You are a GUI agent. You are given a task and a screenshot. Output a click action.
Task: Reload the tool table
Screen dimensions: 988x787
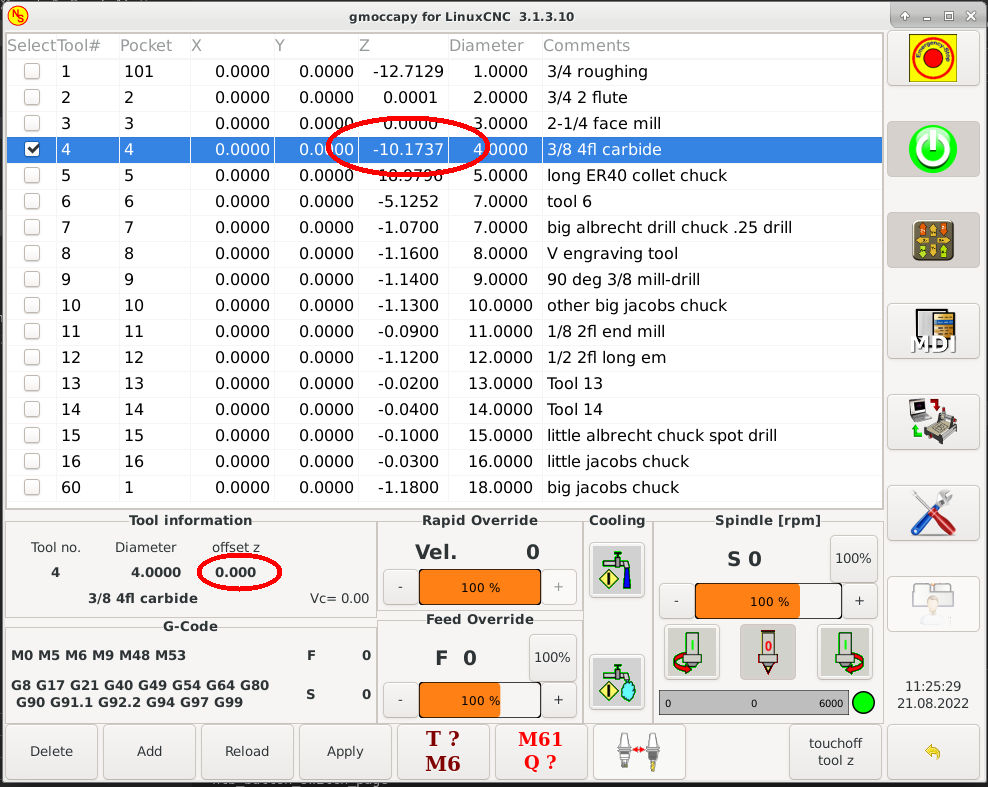[247, 751]
